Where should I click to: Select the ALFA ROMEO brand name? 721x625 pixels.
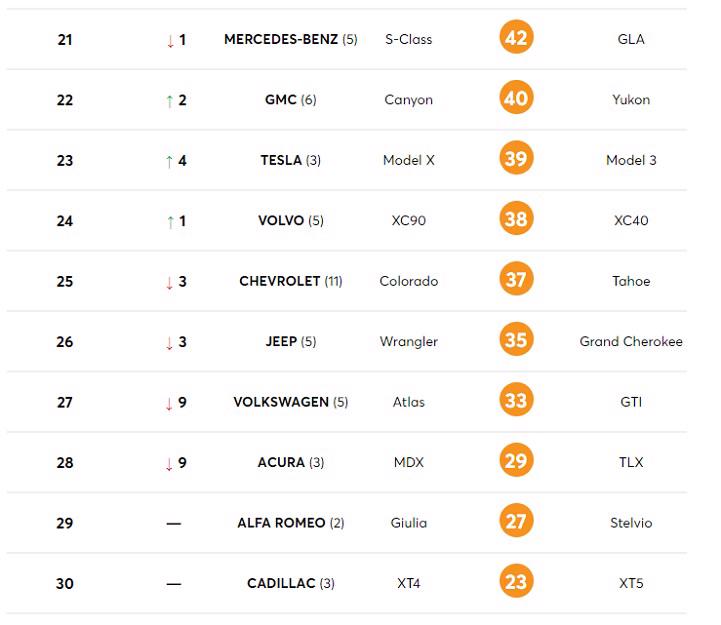point(281,523)
